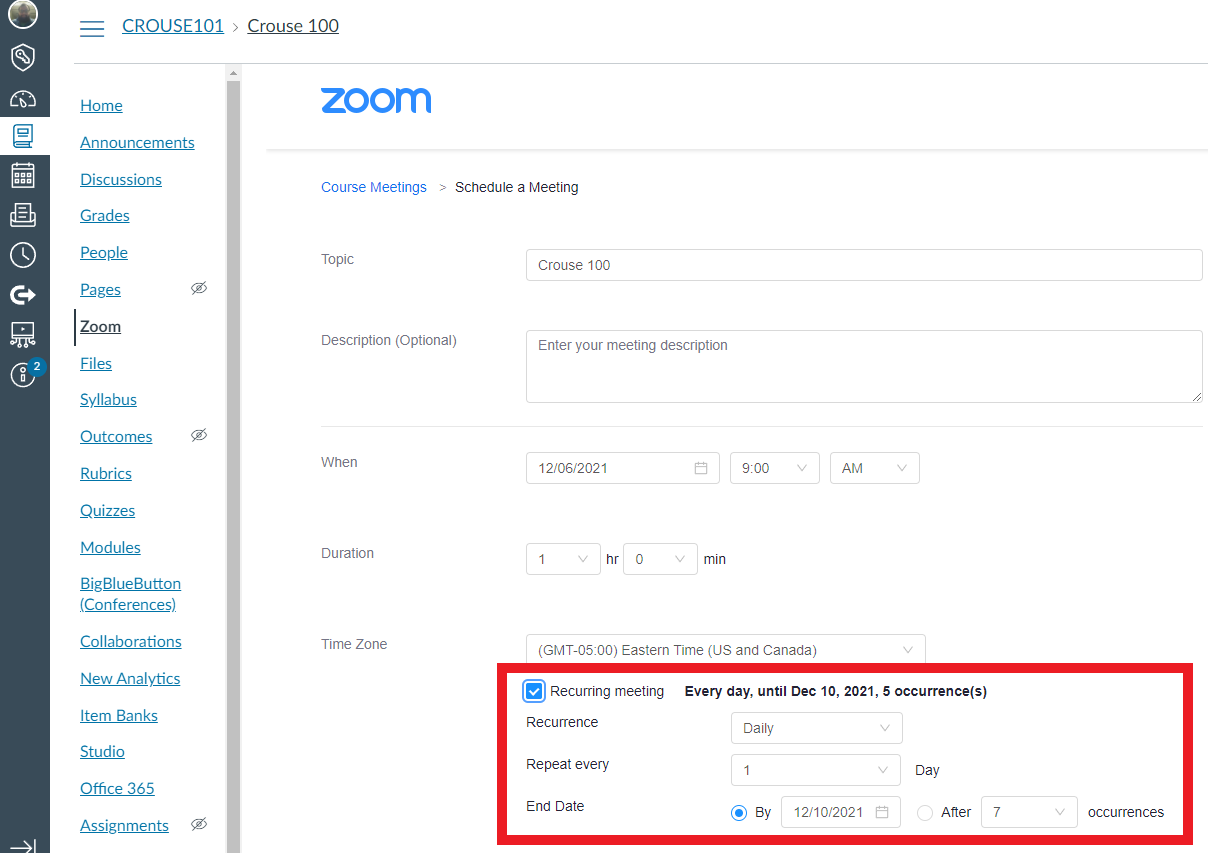1208x853 pixels.
Task: Open Office 365 in the course menu
Action: [x=117, y=788]
